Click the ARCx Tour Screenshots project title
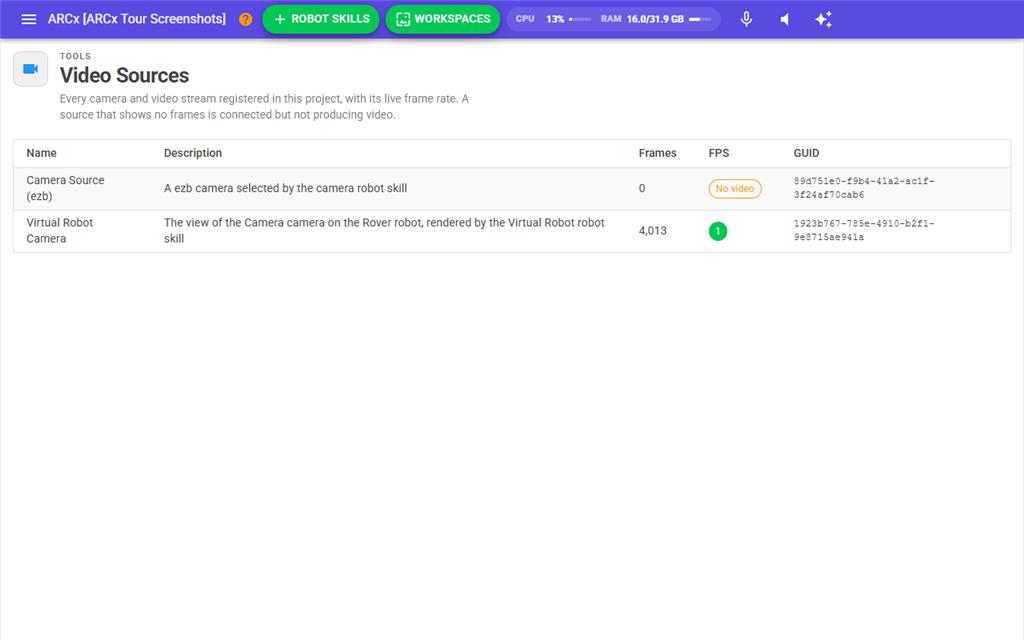Viewport: 1024px width, 640px height. 136,19
